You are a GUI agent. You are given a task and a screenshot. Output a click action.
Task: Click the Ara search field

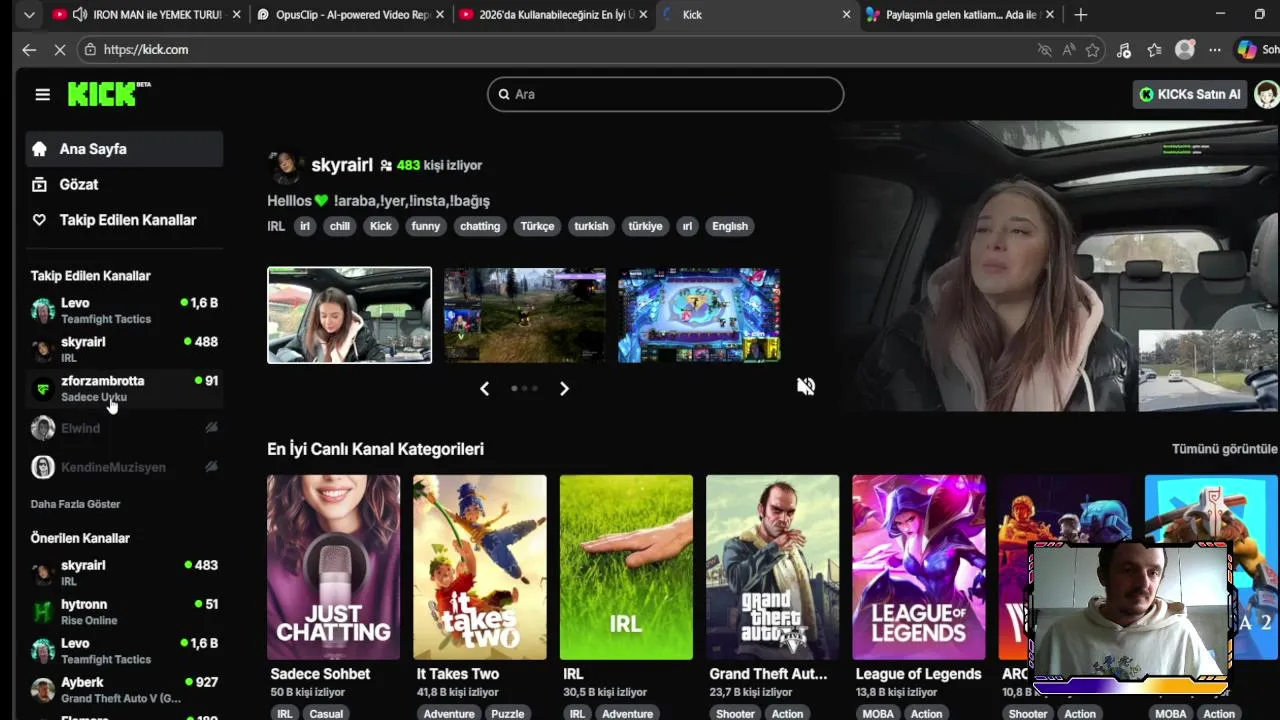click(x=665, y=94)
